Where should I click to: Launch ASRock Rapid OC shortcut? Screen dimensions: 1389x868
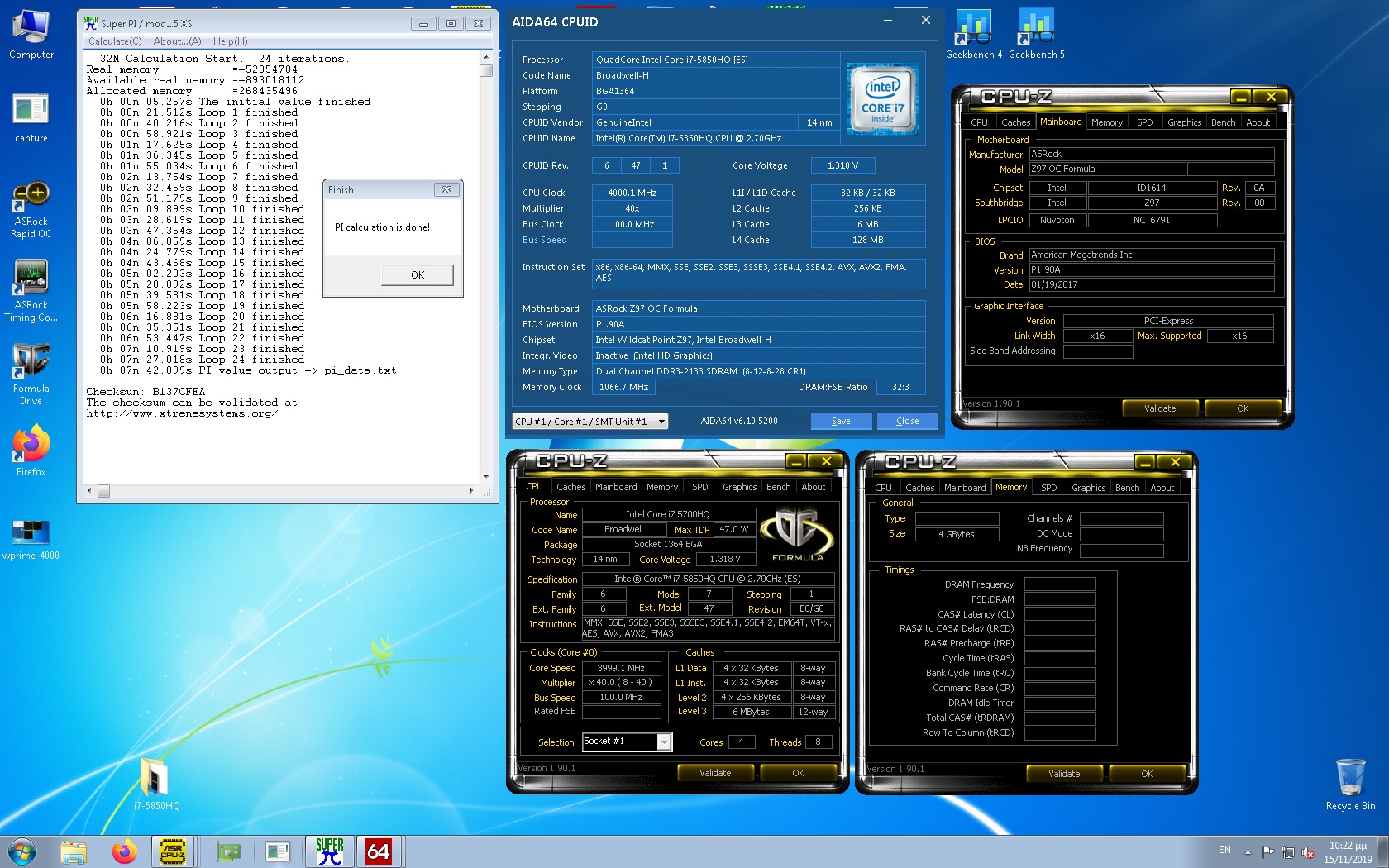31,211
